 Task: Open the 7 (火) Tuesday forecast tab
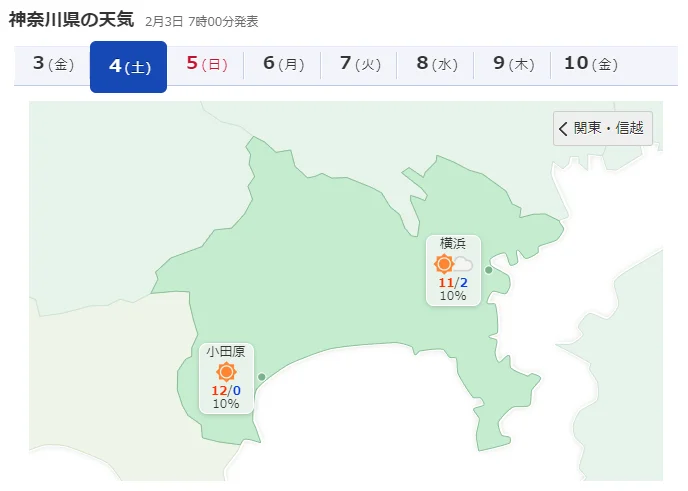point(359,65)
